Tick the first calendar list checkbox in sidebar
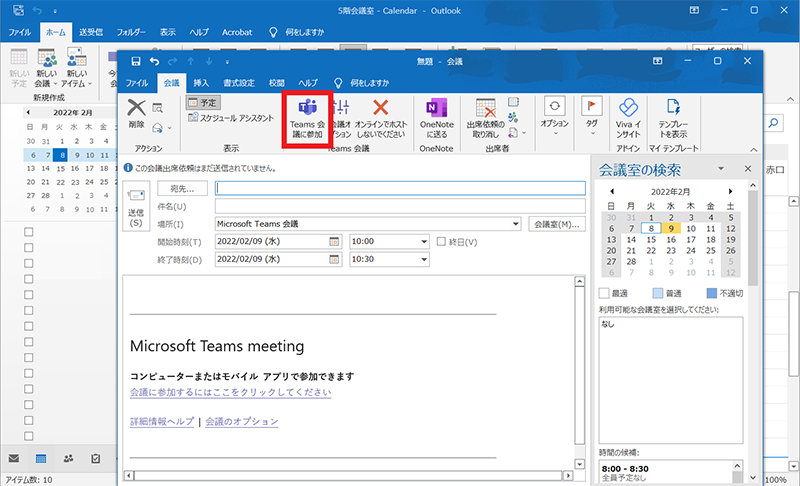 (29, 232)
